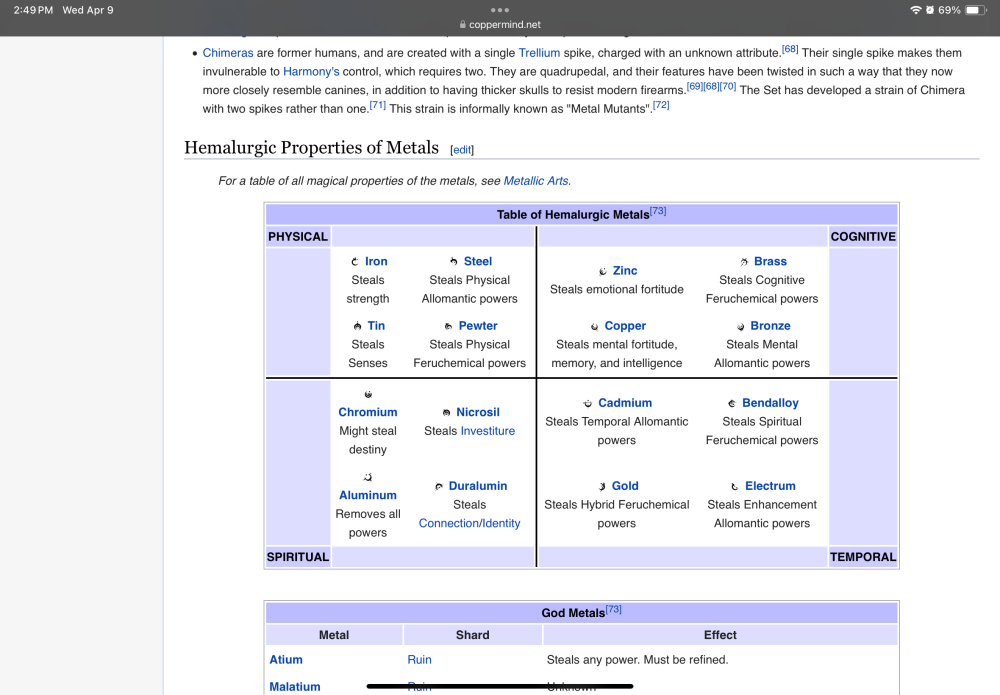Open the Nicrosil metal link
The image size is (1000, 695).
[478, 413]
